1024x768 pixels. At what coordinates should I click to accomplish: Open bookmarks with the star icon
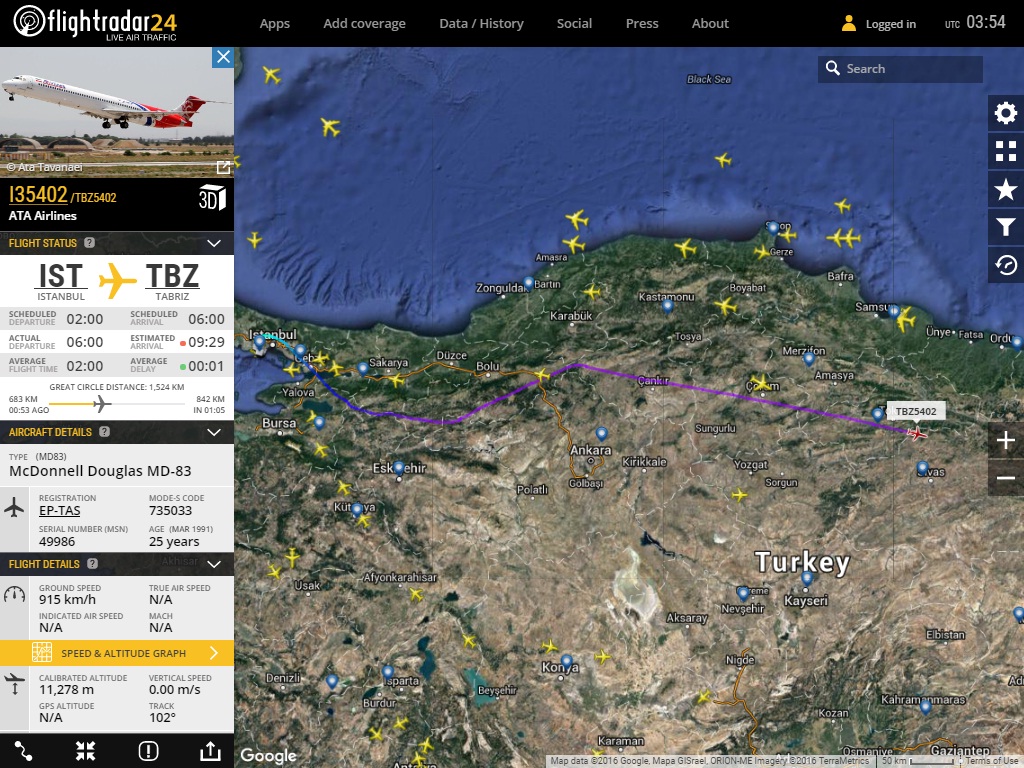click(x=1006, y=189)
